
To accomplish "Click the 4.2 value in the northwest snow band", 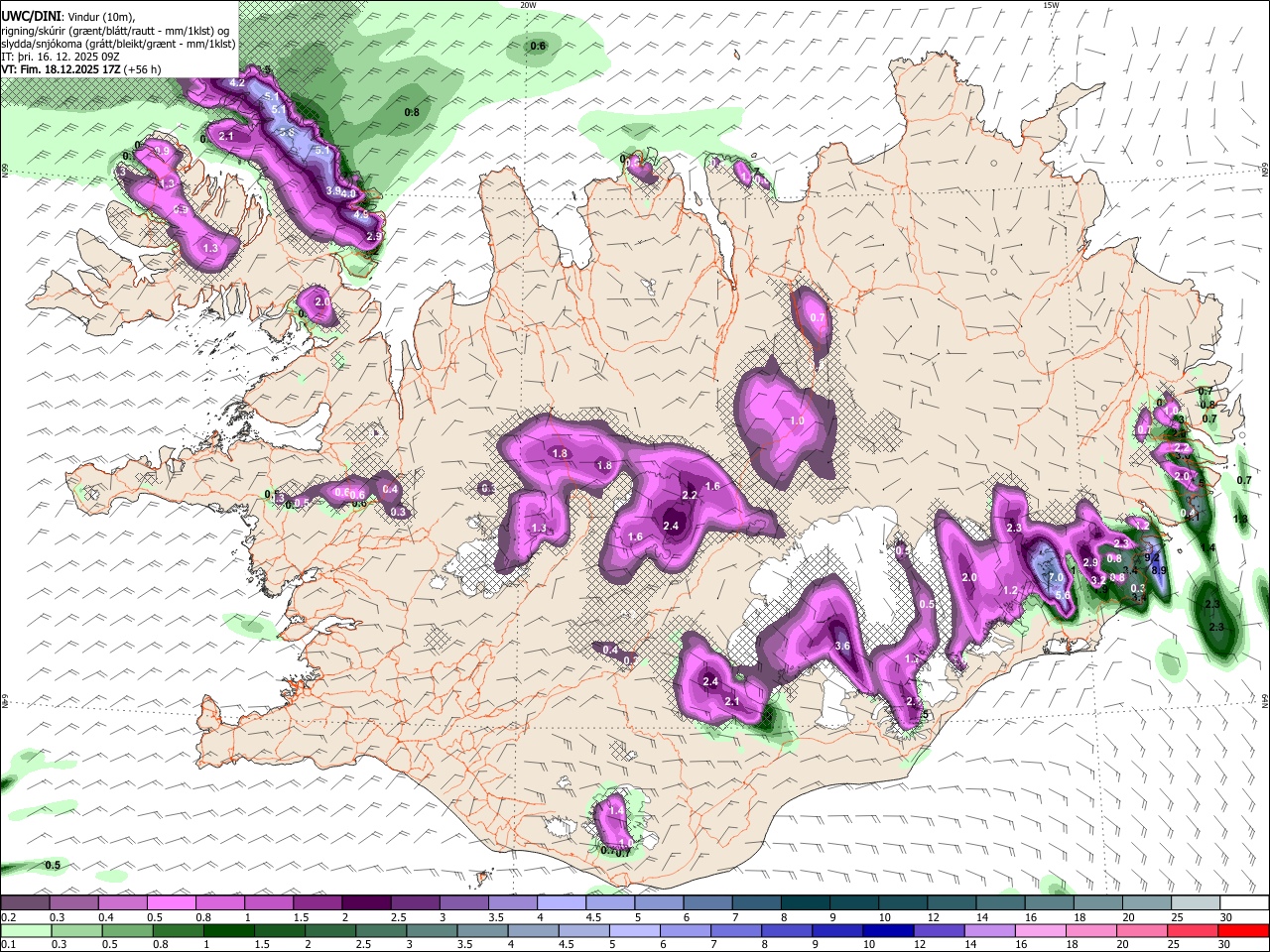I will [237, 82].
